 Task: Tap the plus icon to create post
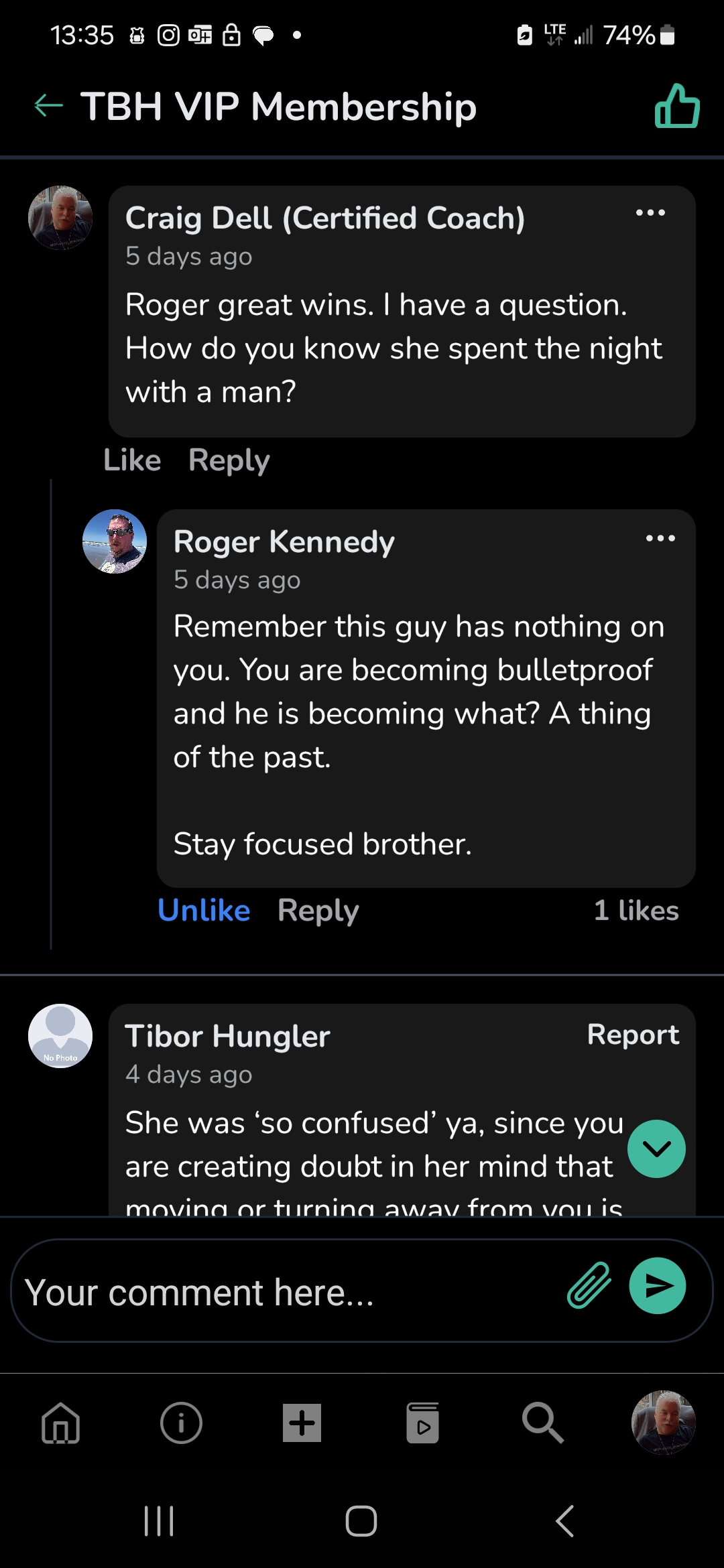[x=302, y=1422]
